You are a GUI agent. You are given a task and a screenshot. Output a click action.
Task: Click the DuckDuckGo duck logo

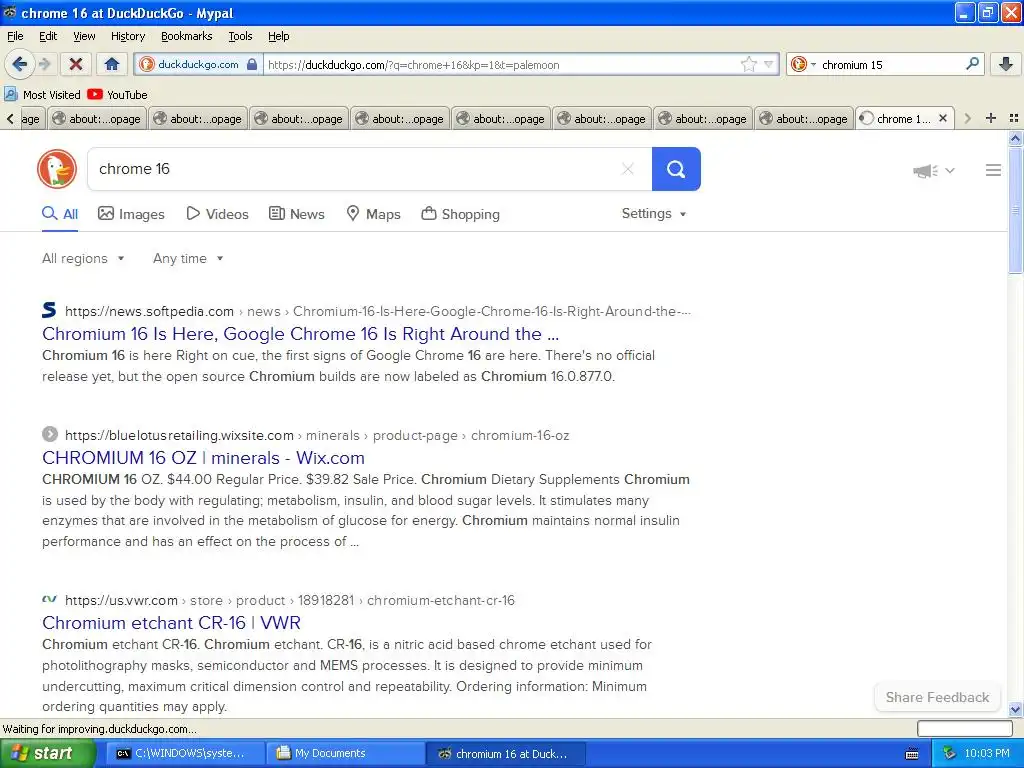click(x=57, y=169)
